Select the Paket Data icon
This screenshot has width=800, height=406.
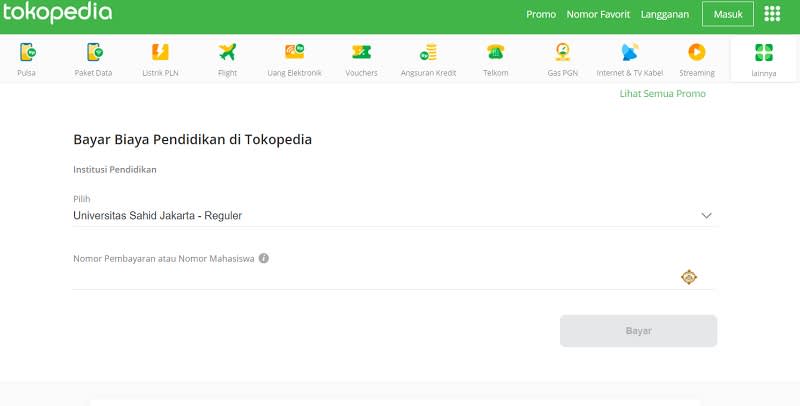coord(95,53)
